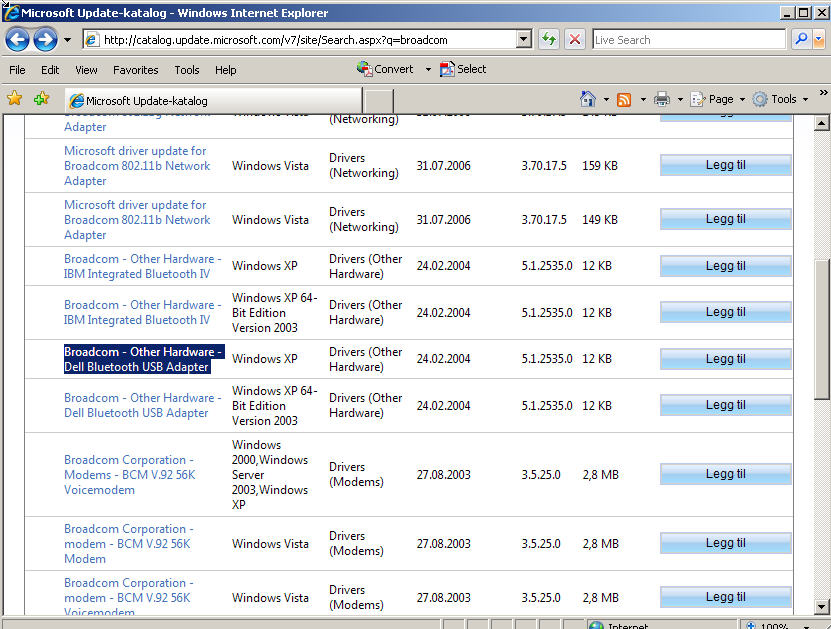Click the vertical scrollbar thumb
831x629 pixels.
pos(821,329)
